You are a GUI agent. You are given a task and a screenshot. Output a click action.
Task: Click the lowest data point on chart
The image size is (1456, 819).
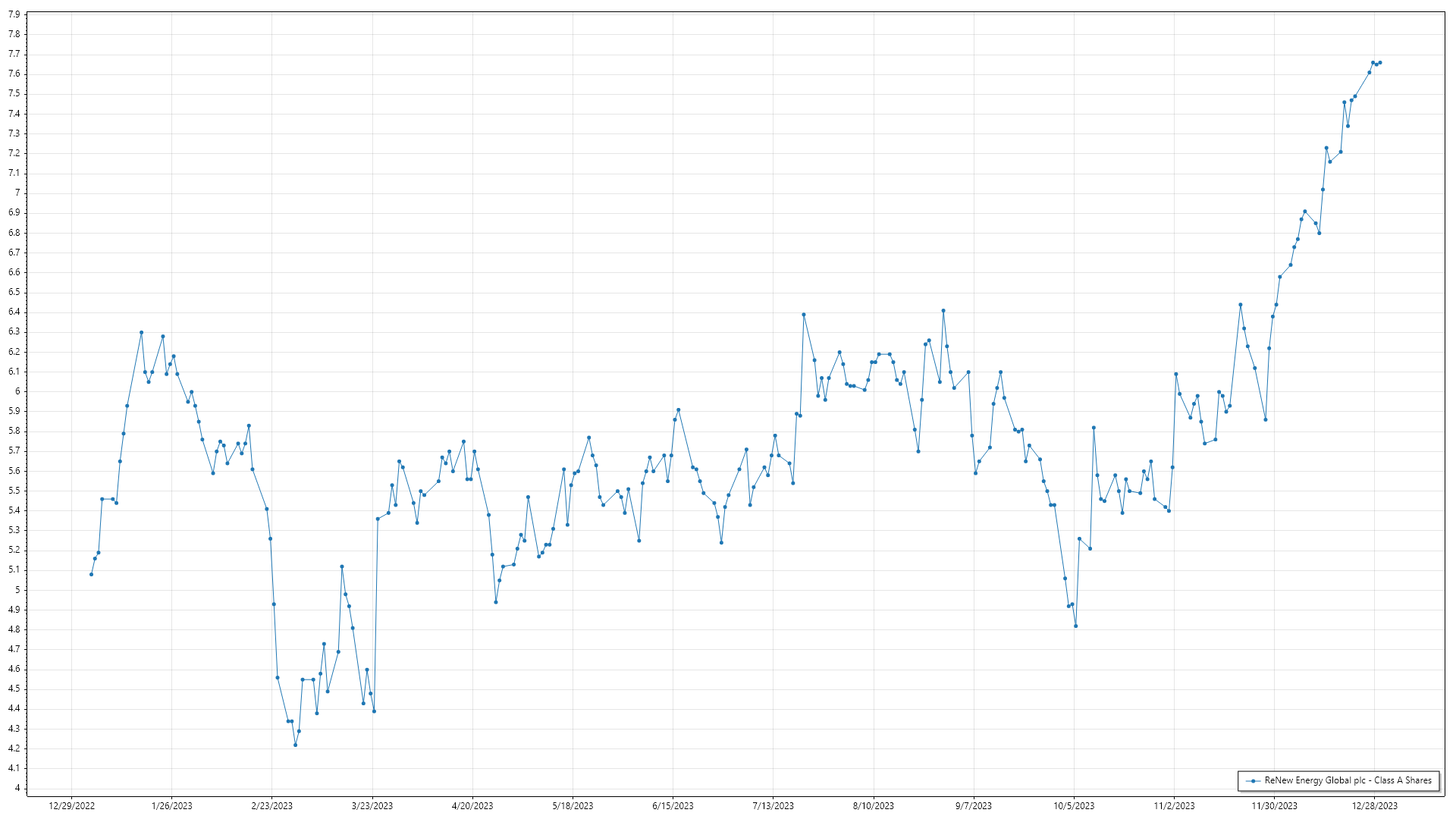click(296, 745)
